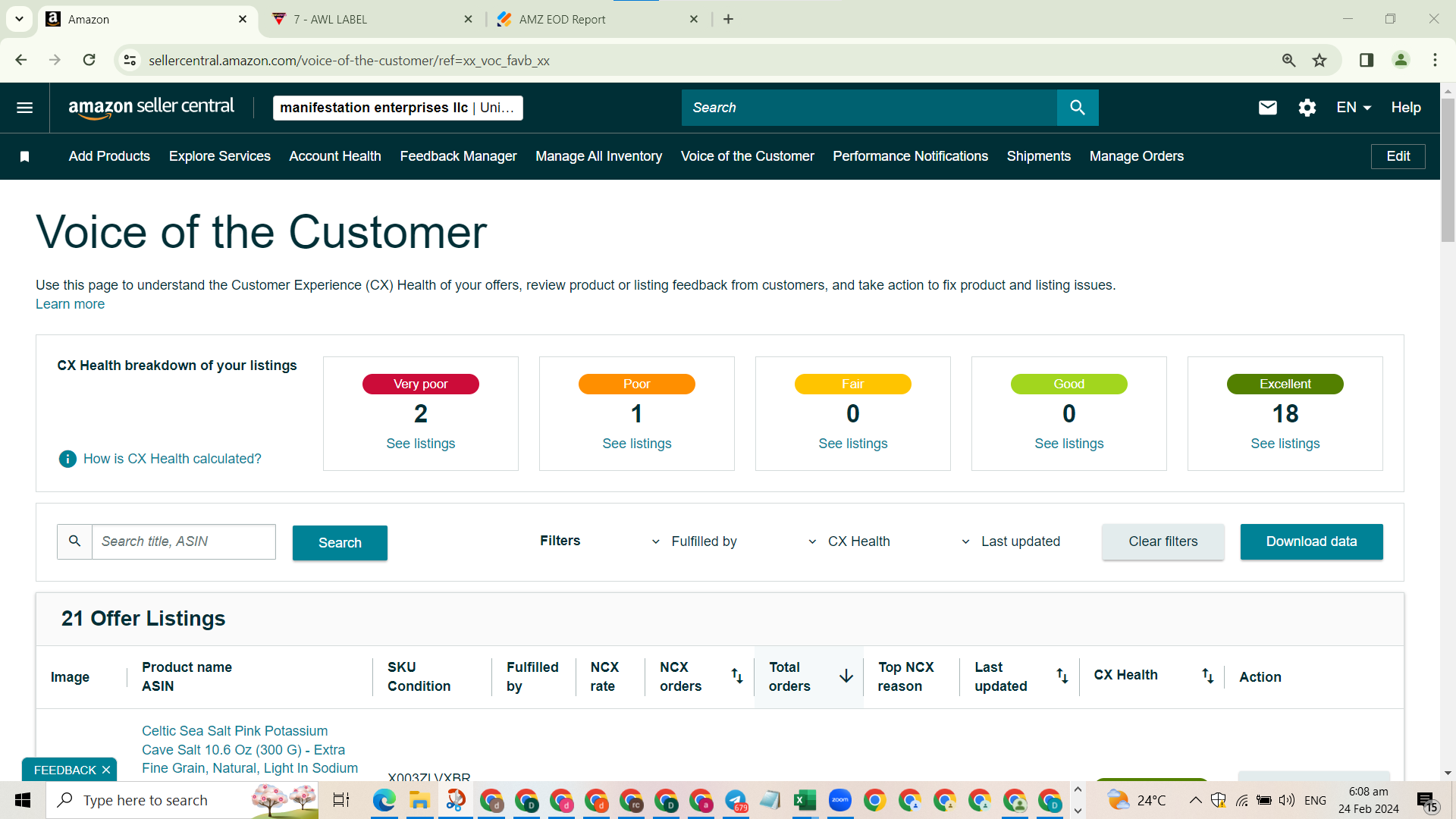Open the FEEDBACK tab button
The height and width of the screenshot is (819, 1456).
pyautogui.click(x=65, y=770)
